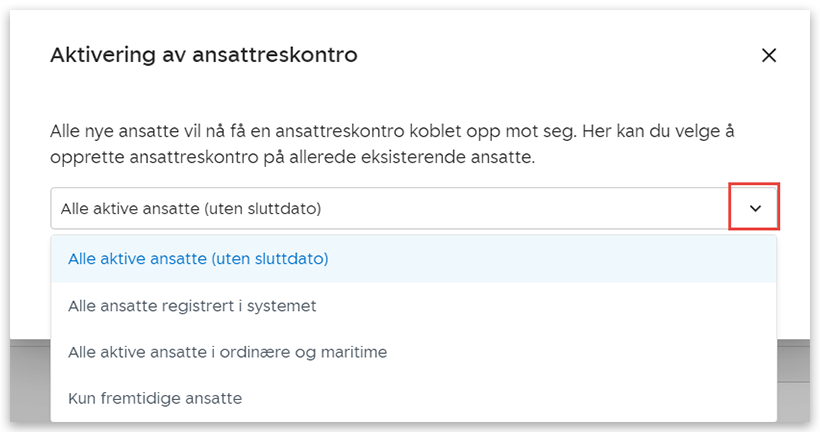820x432 pixels.
Task: Collapse the dropdown with the chevron arrow
Action: click(755, 208)
